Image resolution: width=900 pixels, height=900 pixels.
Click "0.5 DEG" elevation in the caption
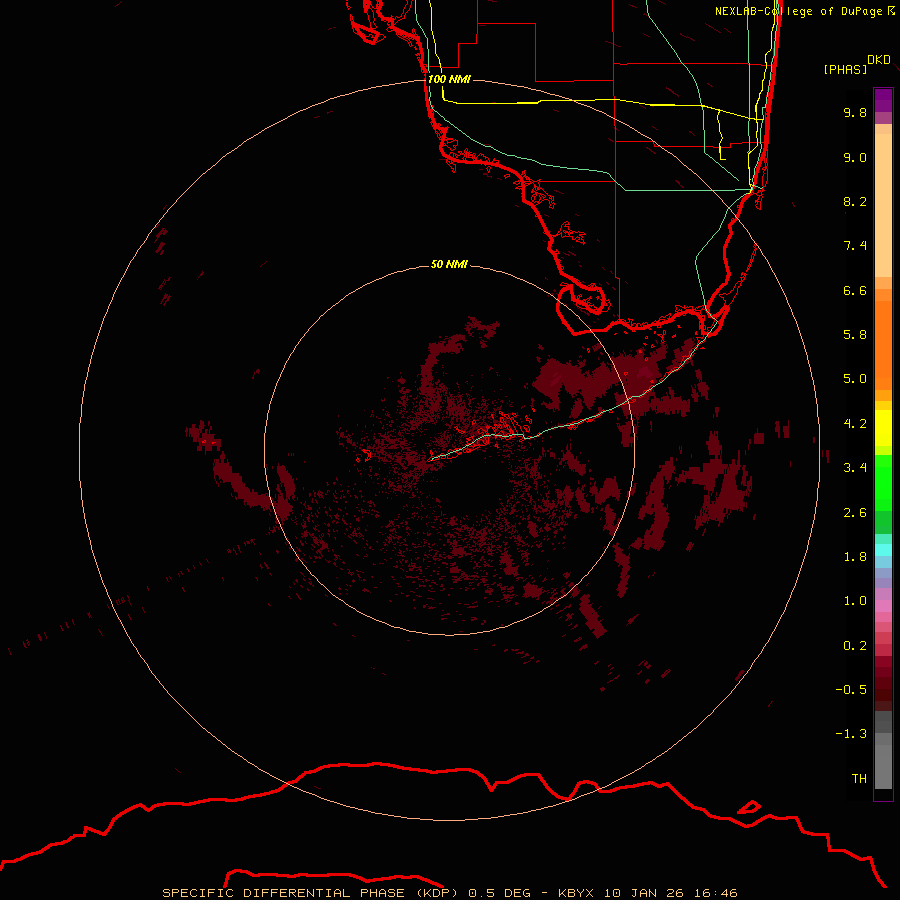pyautogui.click(x=499, y=893)
